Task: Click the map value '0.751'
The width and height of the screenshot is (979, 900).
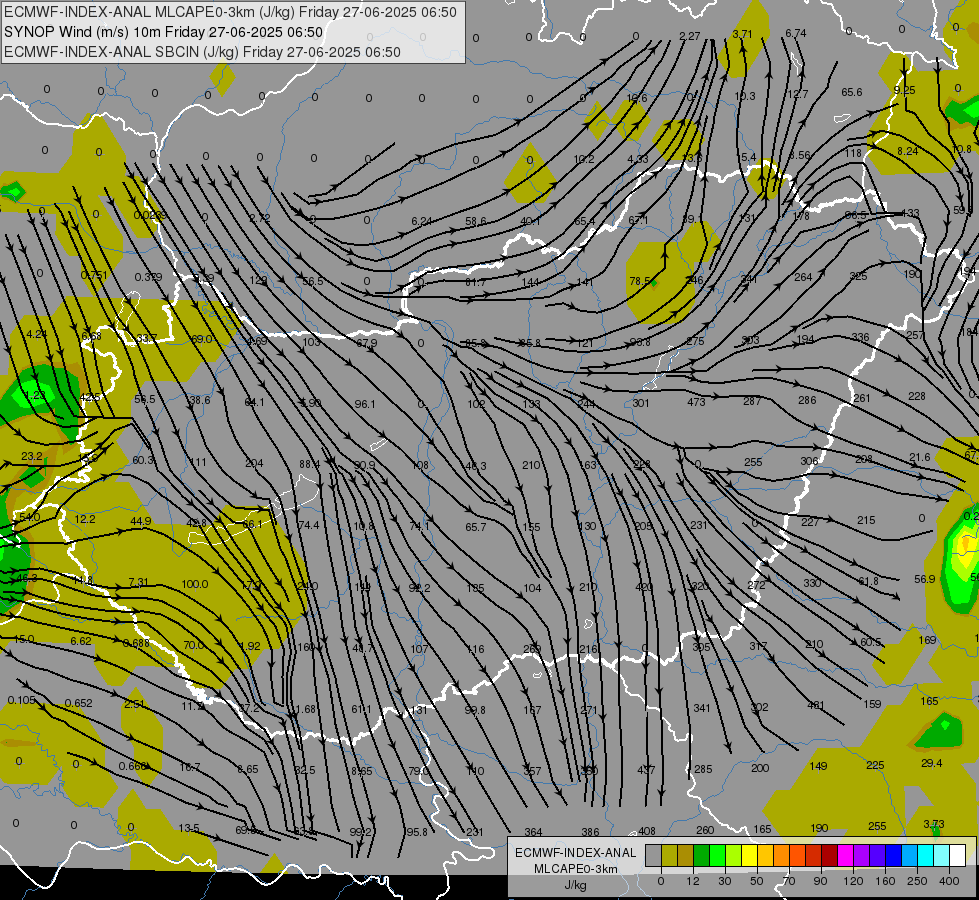Action: click(94, 275)
